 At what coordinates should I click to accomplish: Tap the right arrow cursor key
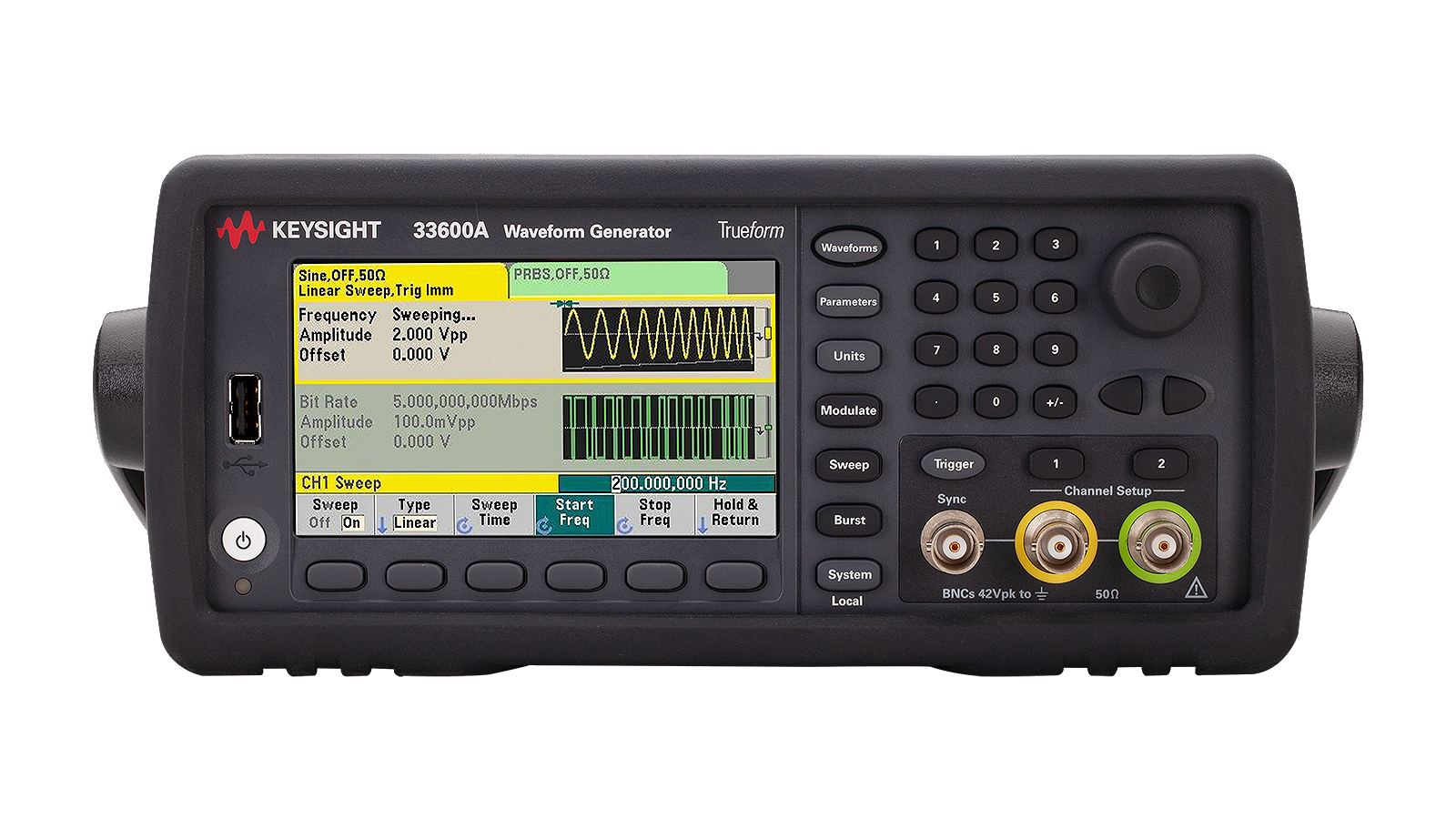click(x=1184, y=395)
